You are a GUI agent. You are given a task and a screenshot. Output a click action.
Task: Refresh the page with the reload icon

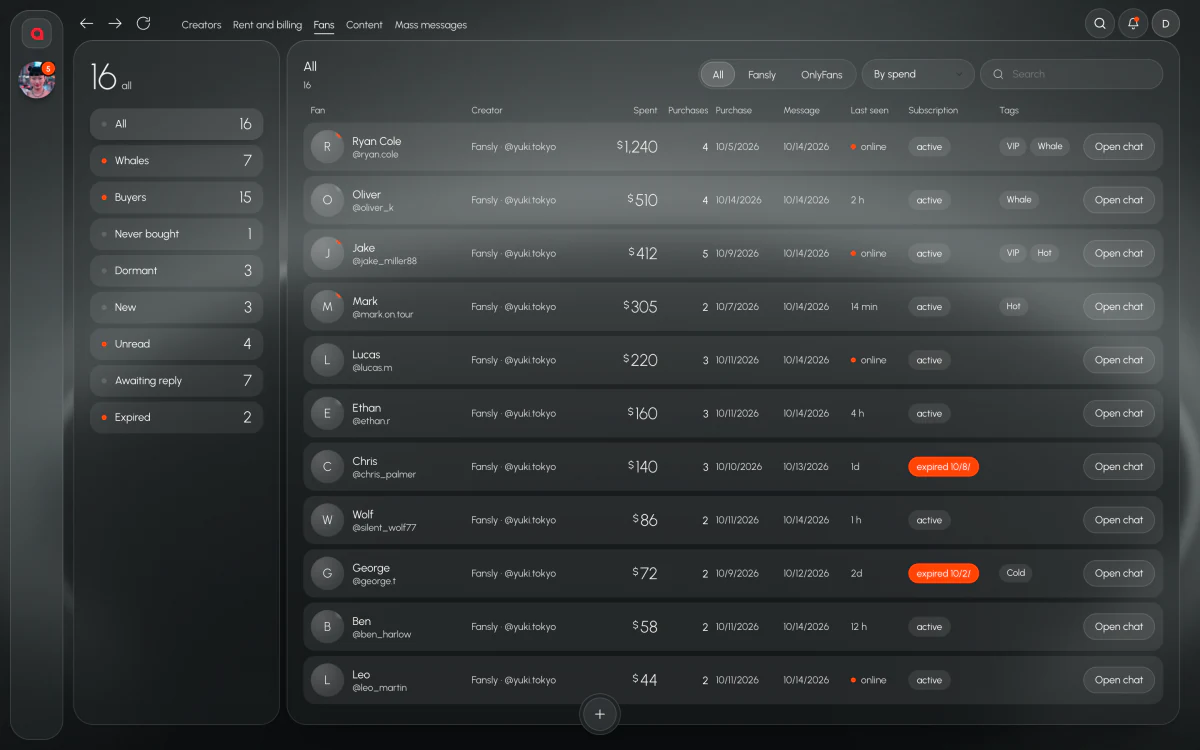click(x=144, y=23)
